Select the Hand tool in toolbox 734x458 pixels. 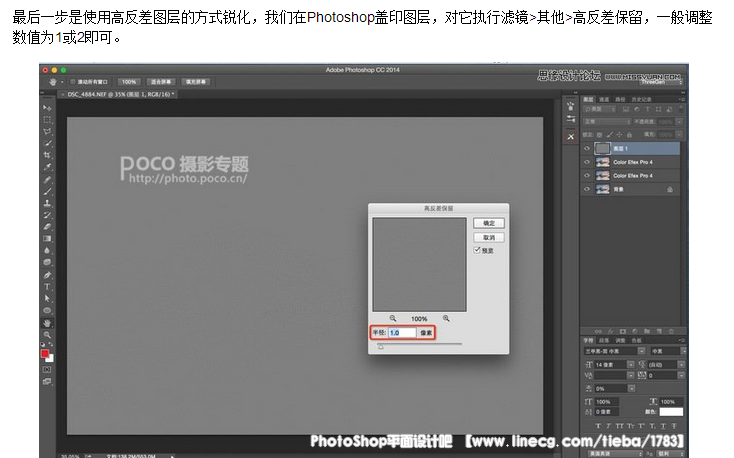[47, 323]
